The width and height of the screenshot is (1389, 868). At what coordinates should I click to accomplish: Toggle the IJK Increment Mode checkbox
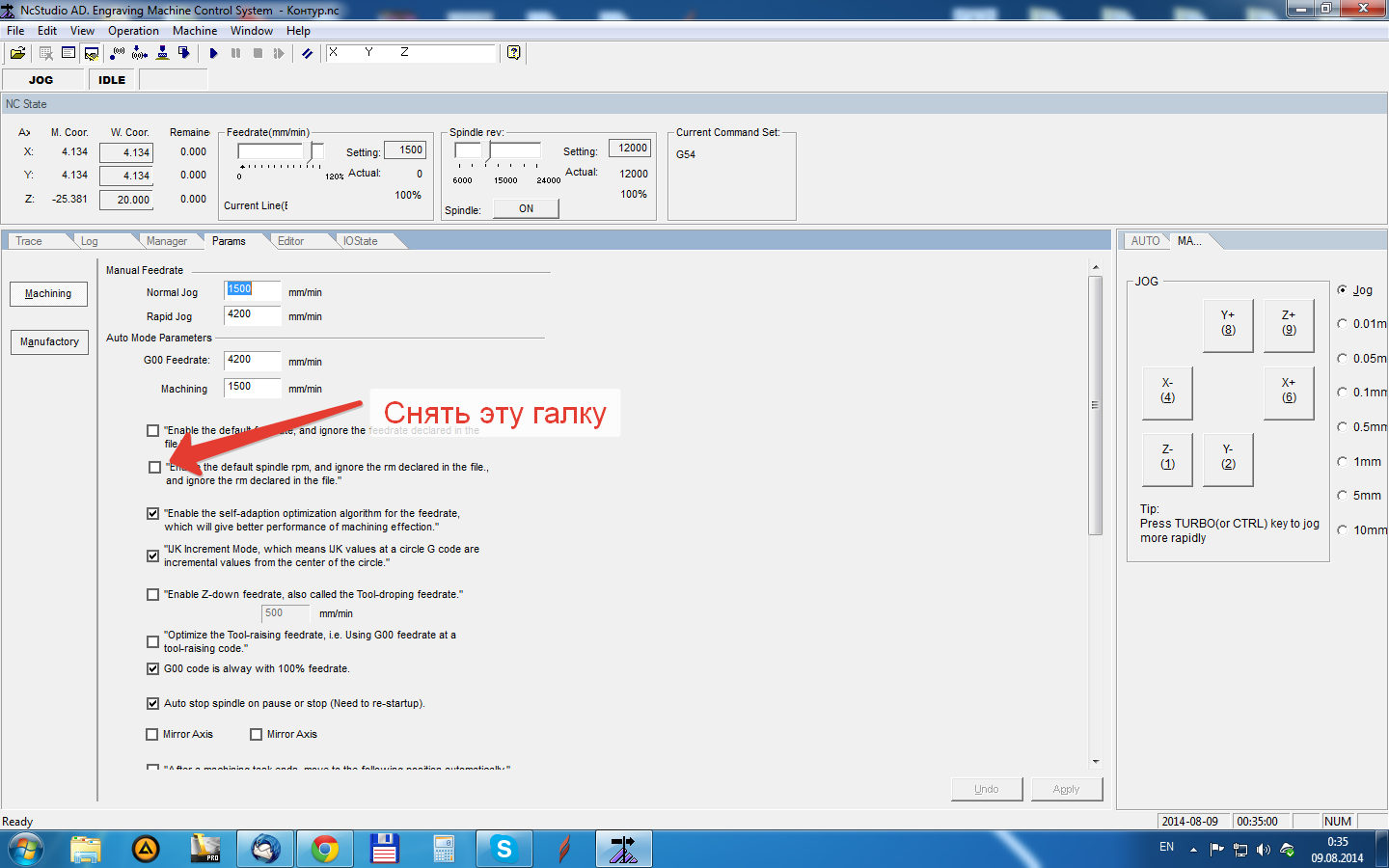point(152,556)
